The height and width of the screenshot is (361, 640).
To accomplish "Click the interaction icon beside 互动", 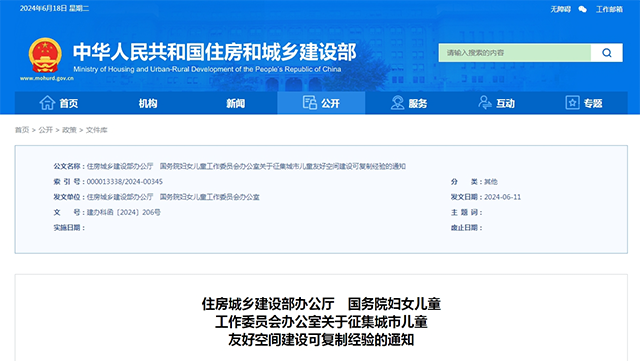I will point(485,103).
